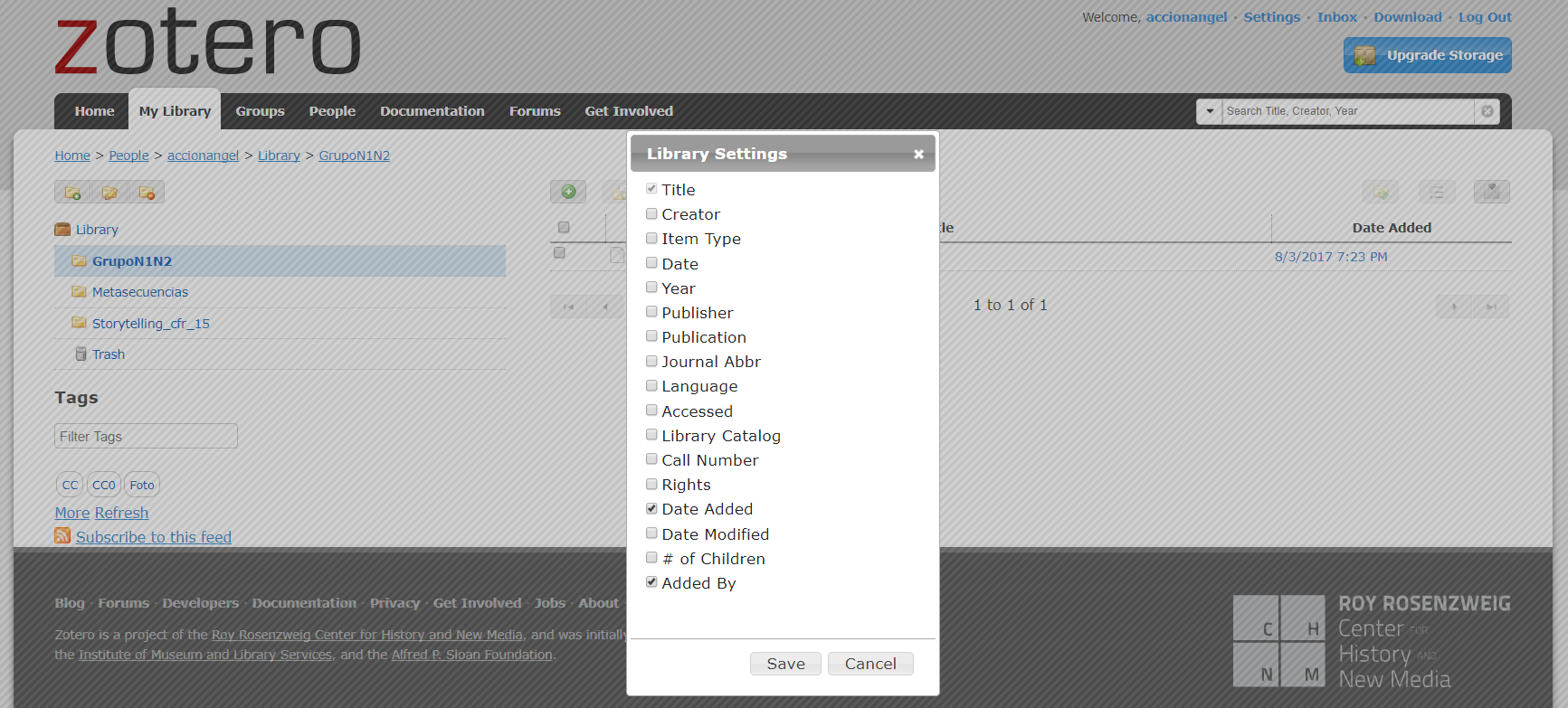Go to the Groups tab

tap(260, 111)
